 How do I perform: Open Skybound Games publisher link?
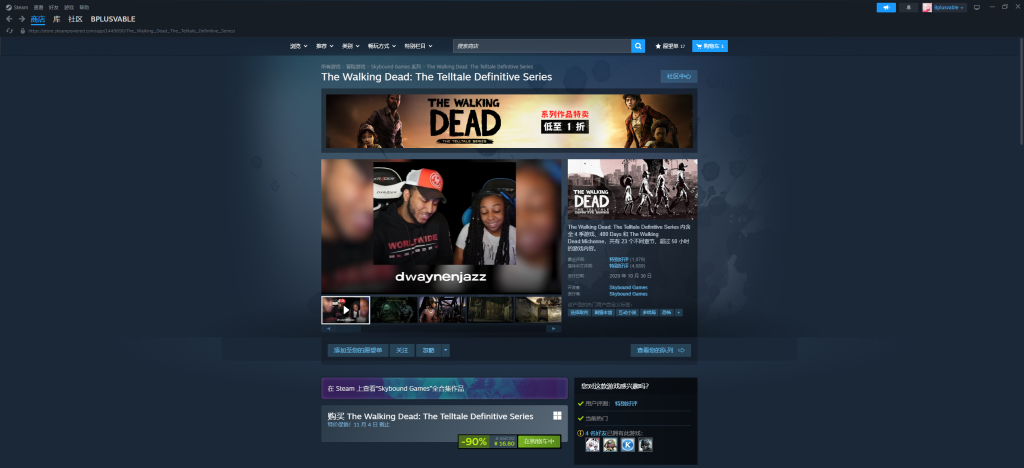coord(628,294)
